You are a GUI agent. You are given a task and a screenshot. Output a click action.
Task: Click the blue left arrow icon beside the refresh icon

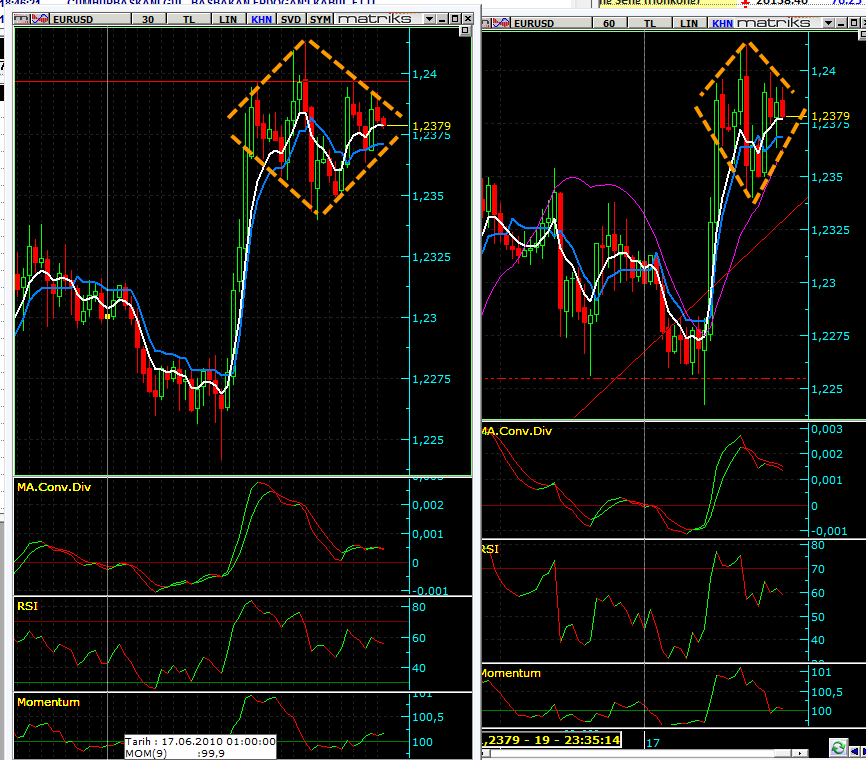click(x=854, y=751)
